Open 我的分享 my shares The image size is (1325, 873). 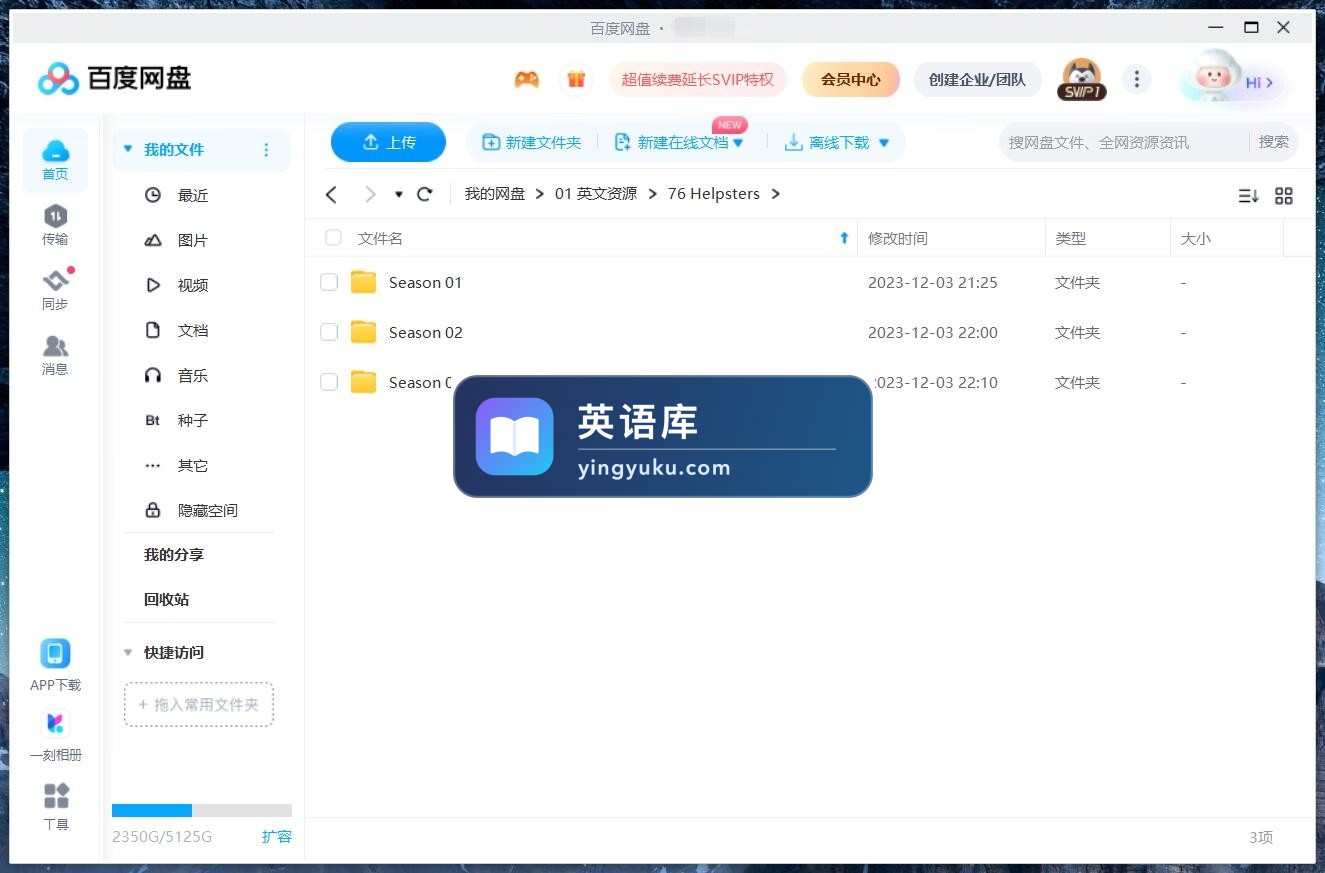click(174, 554)
